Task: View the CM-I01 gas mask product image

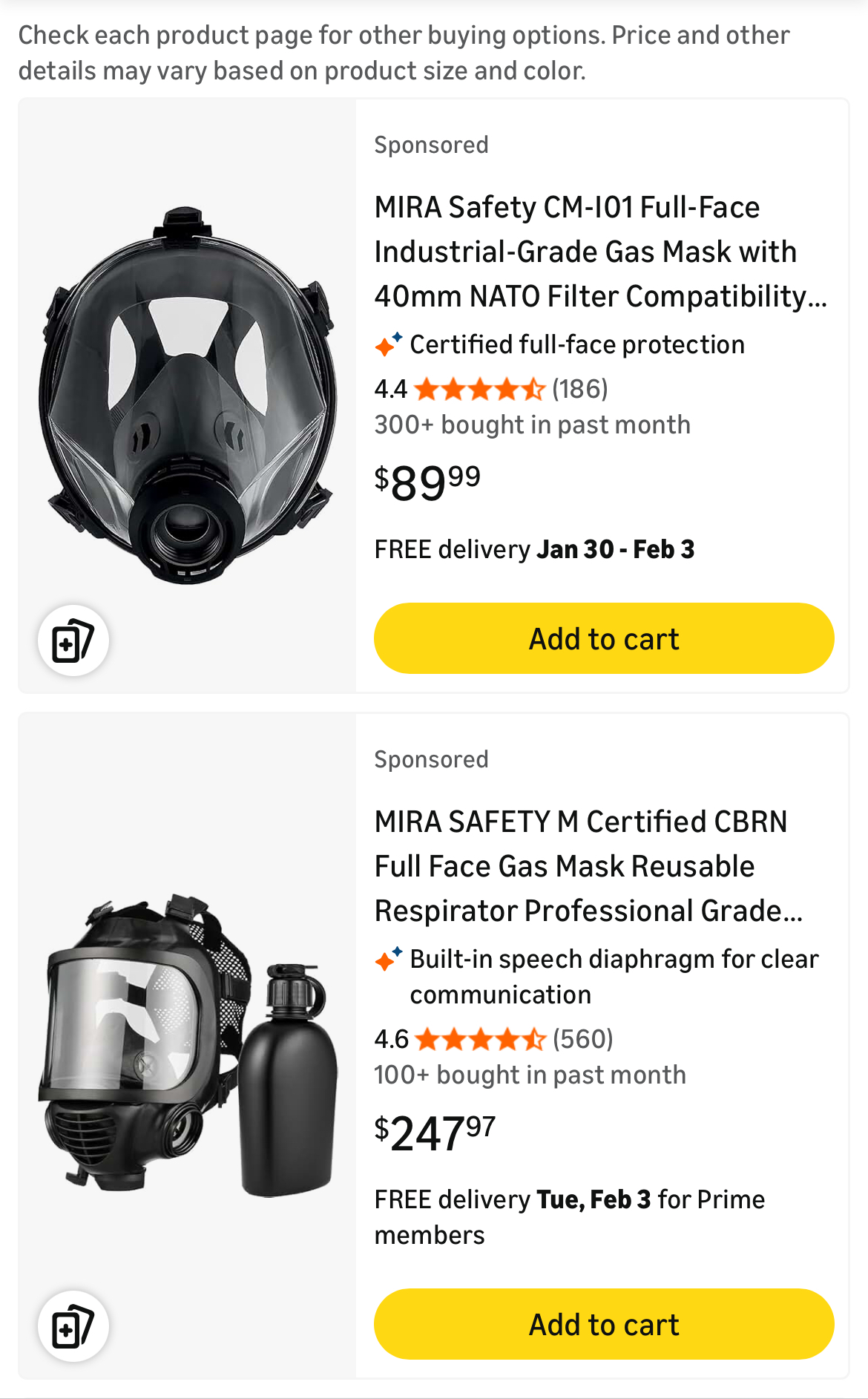Action: (187, 395)
